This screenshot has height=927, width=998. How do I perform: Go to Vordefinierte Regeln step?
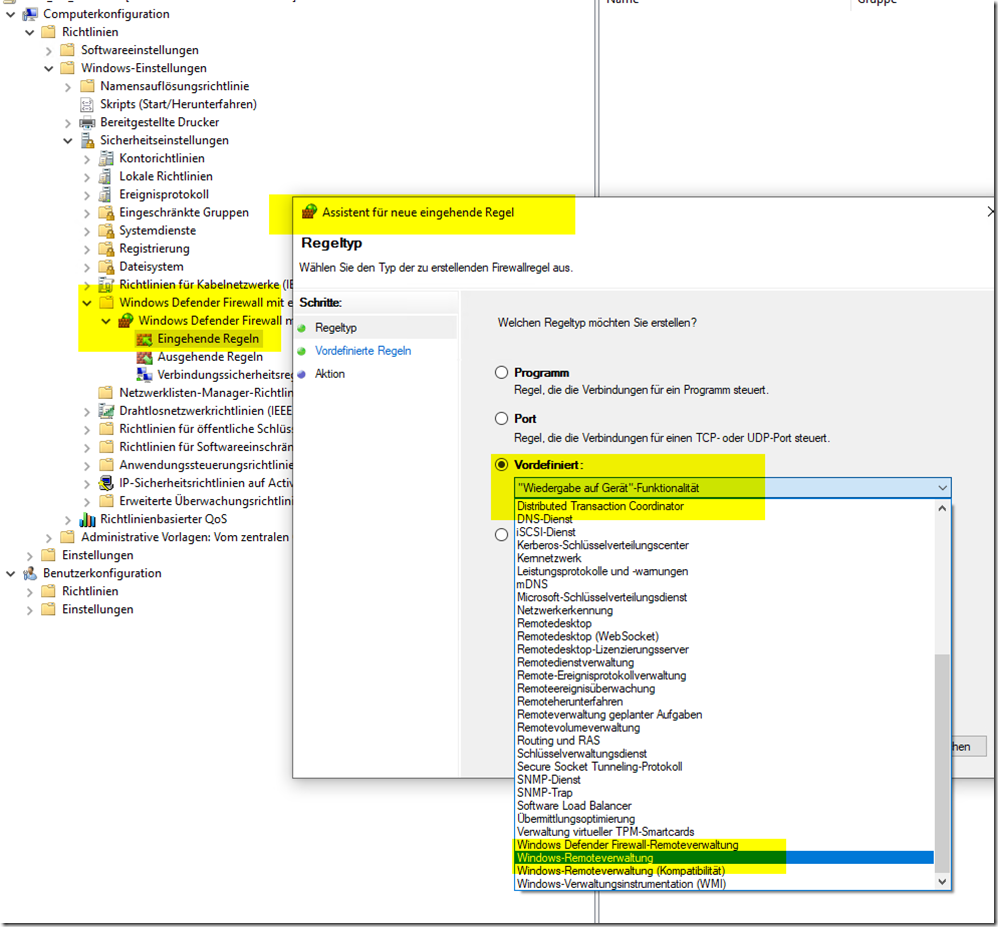pyautogui.click(x=363, y=351)
